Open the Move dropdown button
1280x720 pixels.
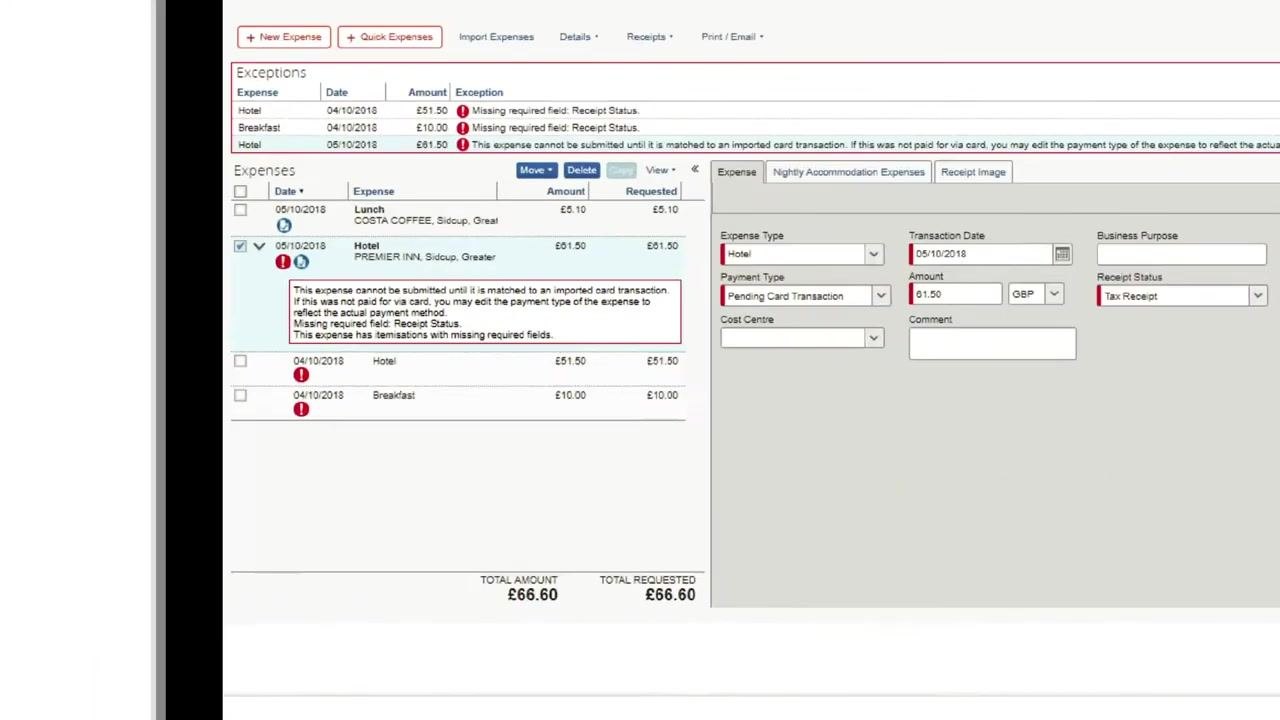point(536,170)
